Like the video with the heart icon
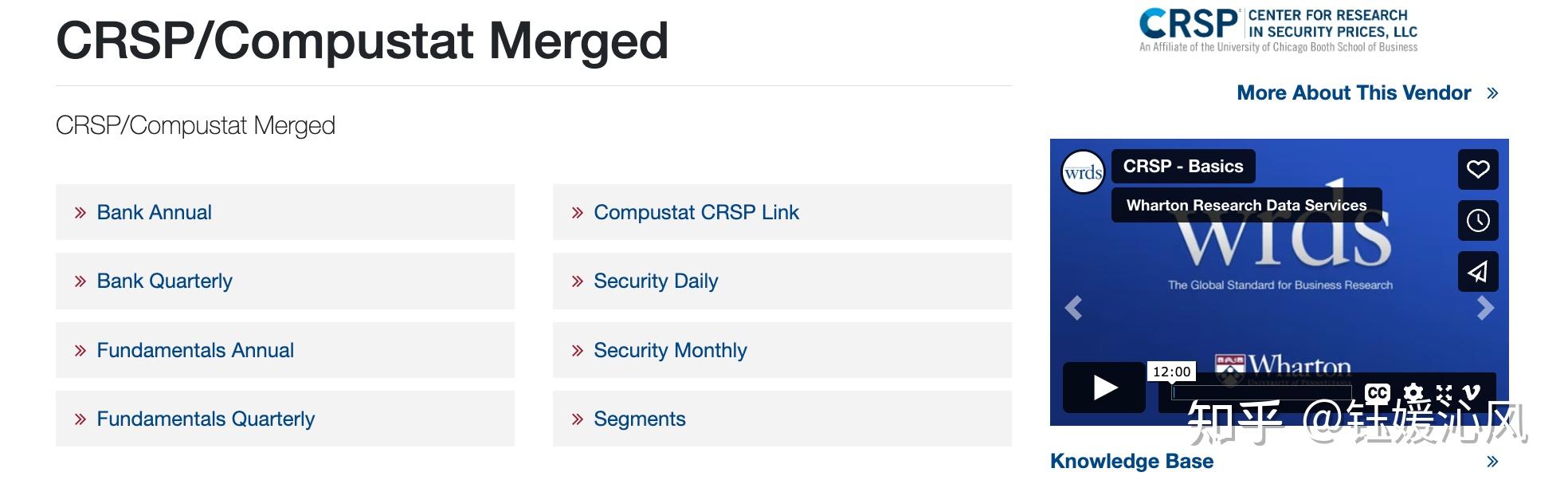Screen dimensions: 1568x488 [x=1478, y=169]
